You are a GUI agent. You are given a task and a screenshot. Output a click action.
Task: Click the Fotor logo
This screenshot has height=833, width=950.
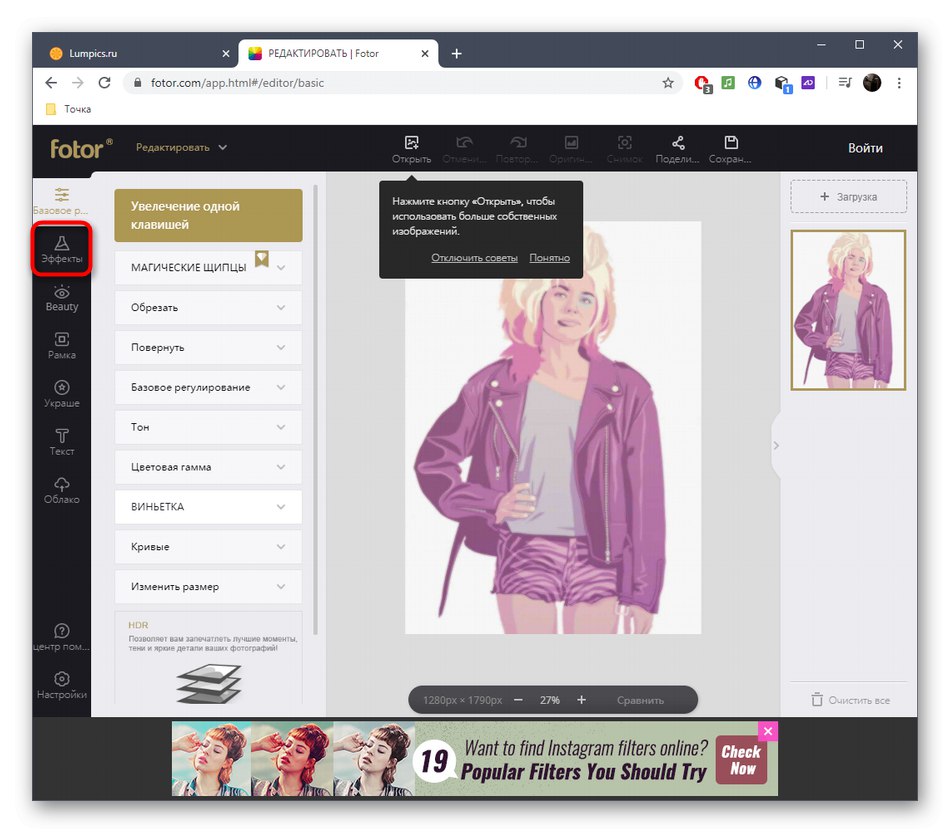[x=81, y=148]
